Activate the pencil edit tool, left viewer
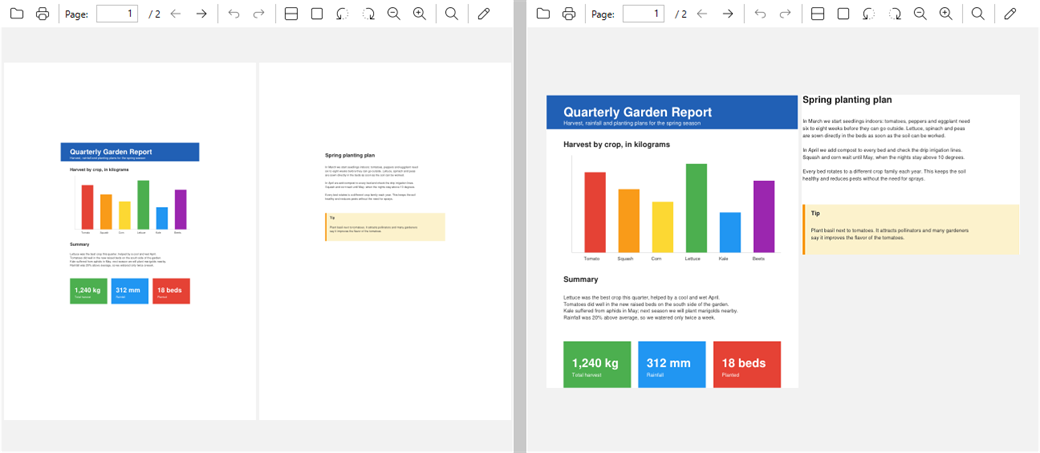1040x453 pixels. pyautogui.click(x=484, y=14)
